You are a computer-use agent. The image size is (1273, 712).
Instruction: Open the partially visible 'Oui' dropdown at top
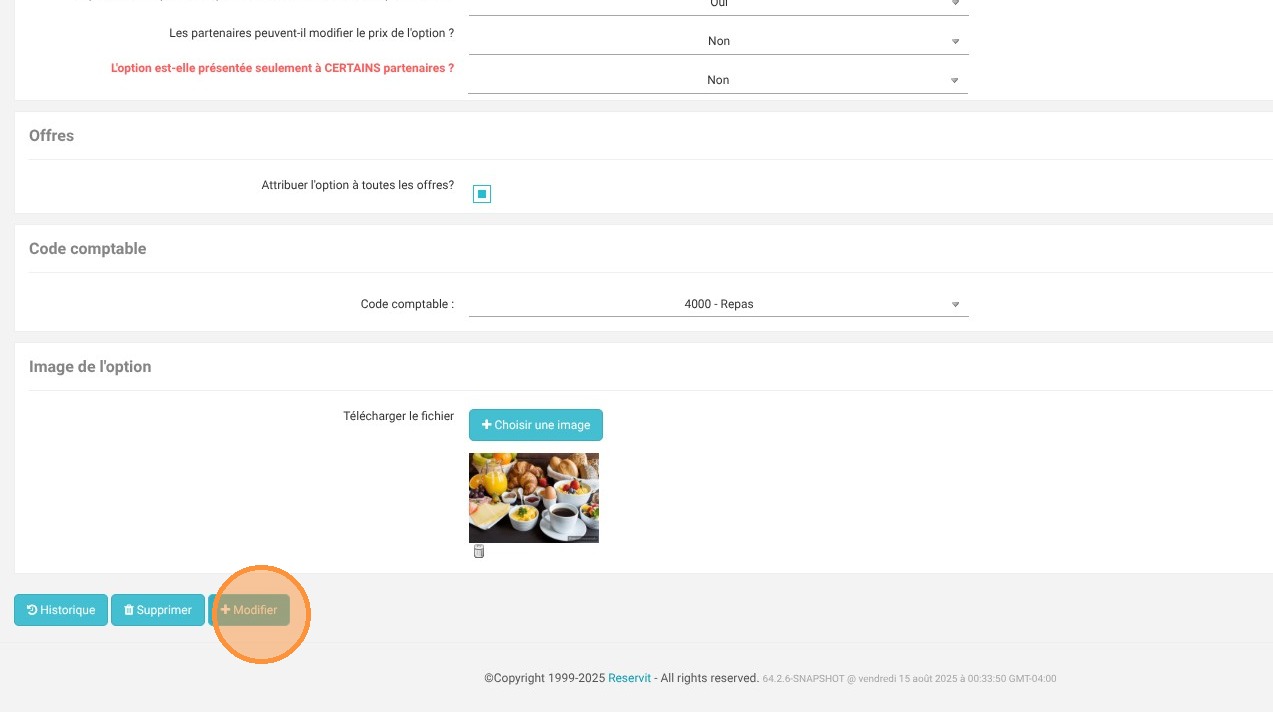coord(718,5)
